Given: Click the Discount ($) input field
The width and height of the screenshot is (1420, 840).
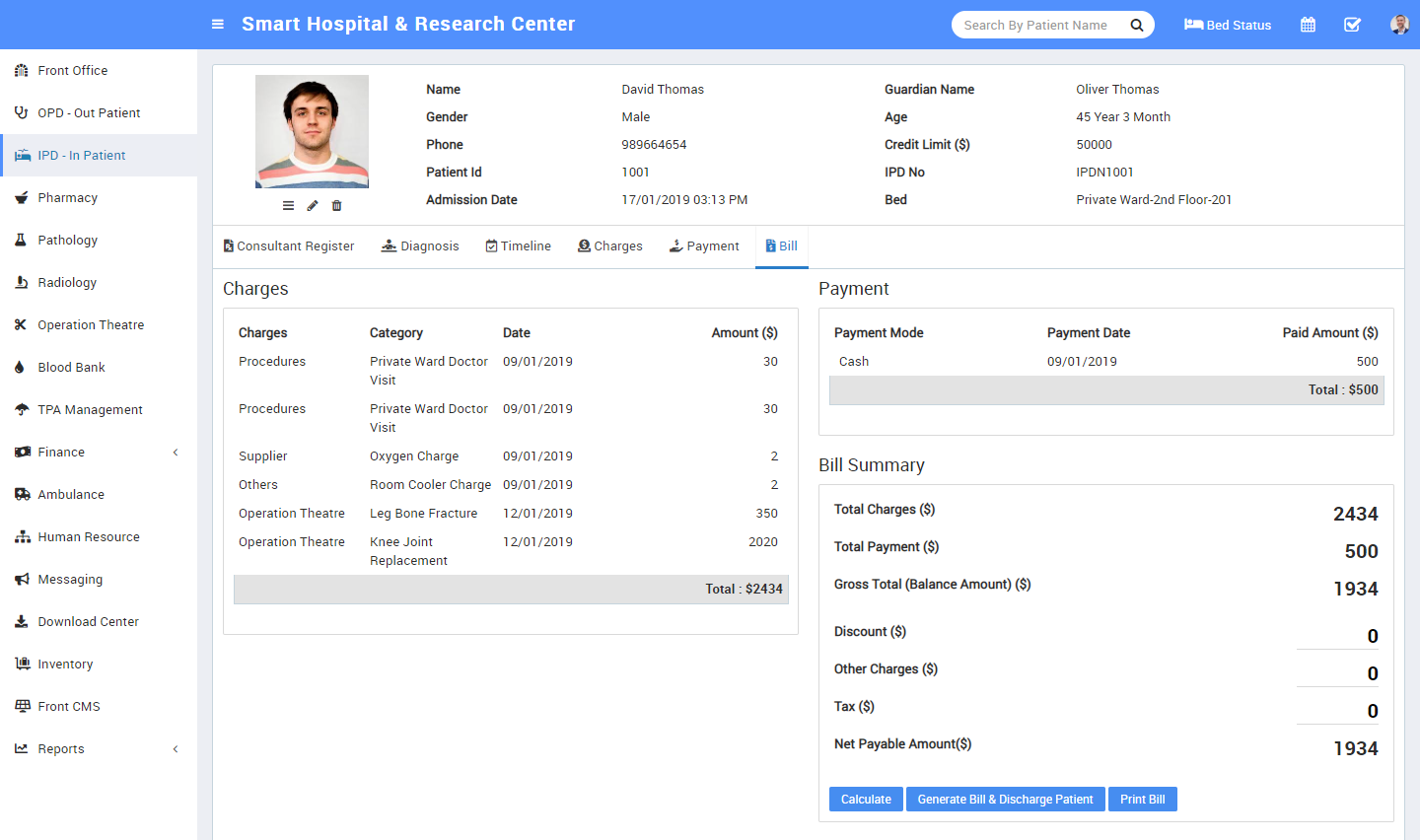Looking at the screenshot, I should click(x=1337, y=636).
